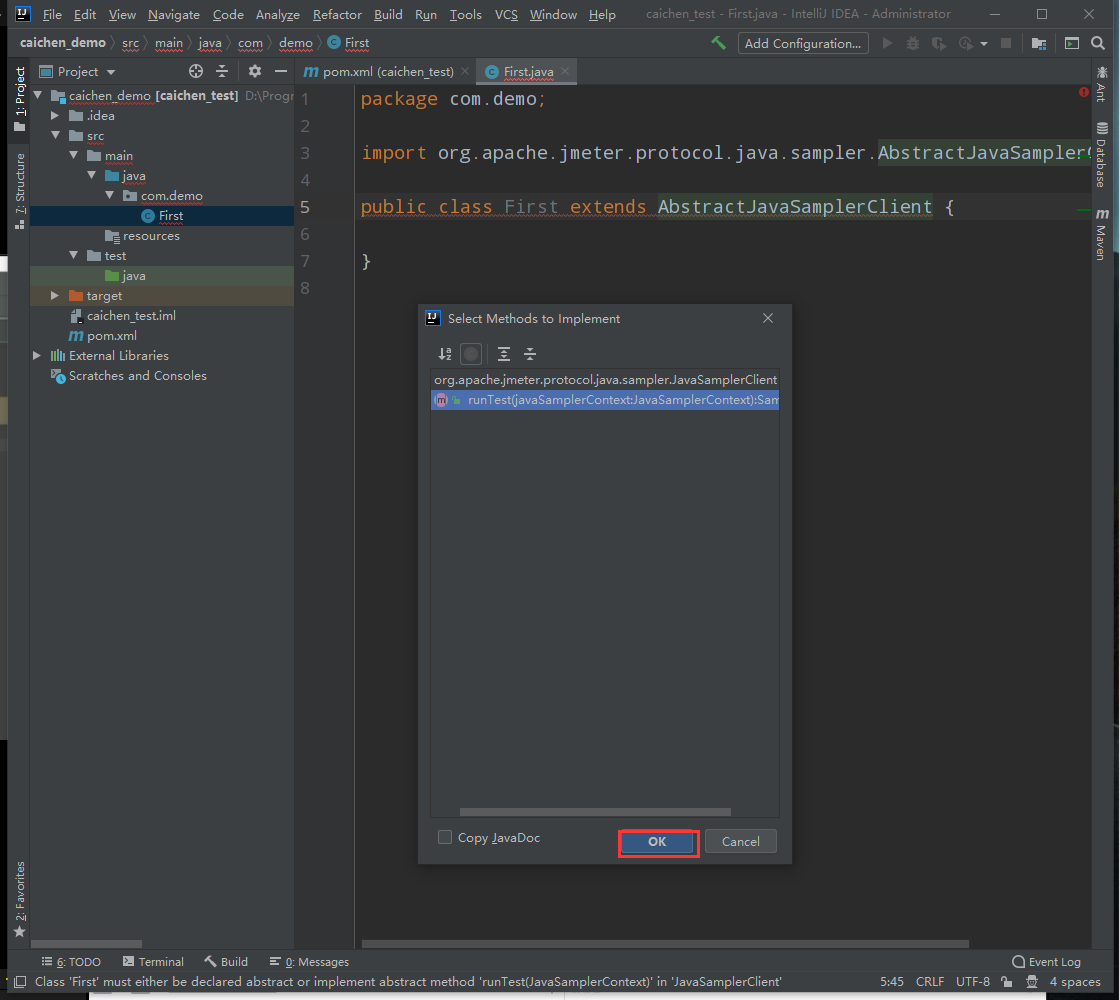Screen dimensions: 1119x1000
Task: Click OK in Select Methods dialog
Action: (657, 842)
